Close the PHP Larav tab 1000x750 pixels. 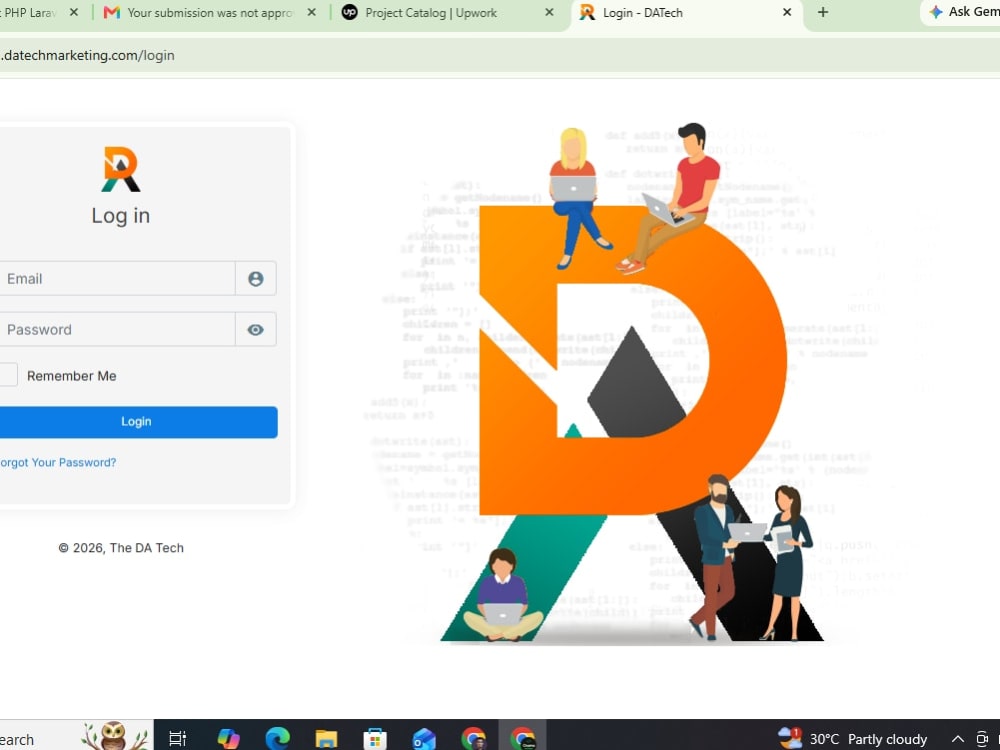[x=74, y=12]
